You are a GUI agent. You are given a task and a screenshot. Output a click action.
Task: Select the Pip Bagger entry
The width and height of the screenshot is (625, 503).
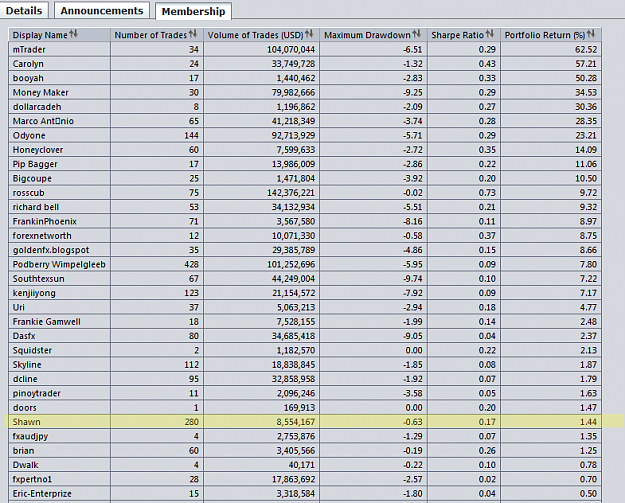(x=35, y=164)
